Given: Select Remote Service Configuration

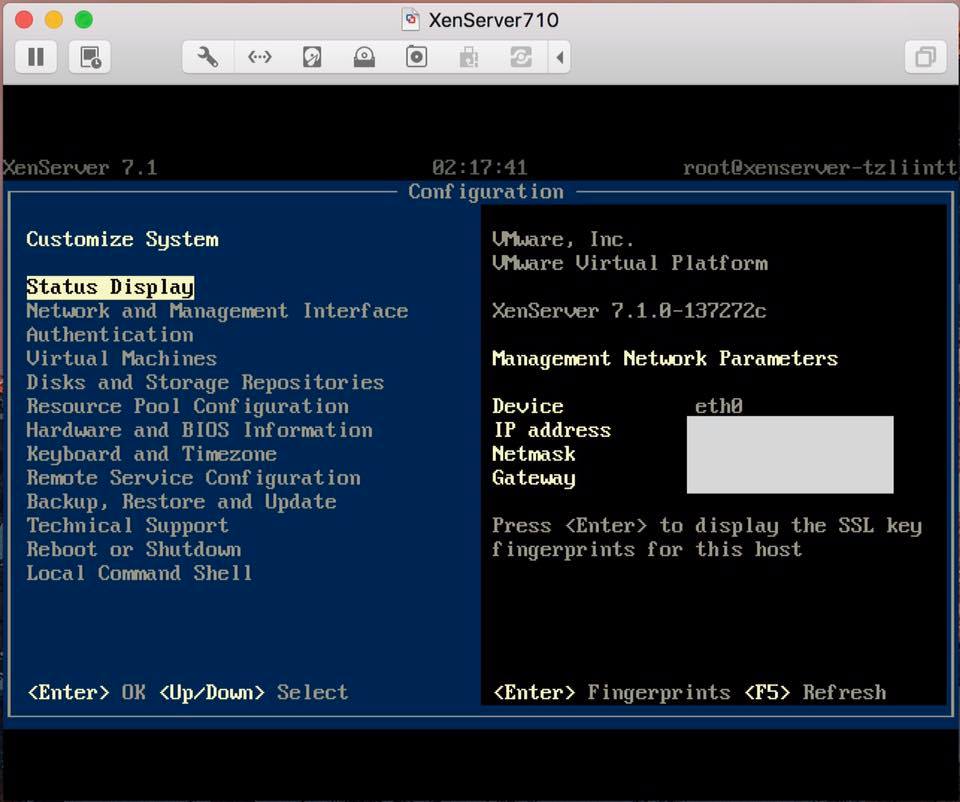Looking at the screenshot, I should (x=193, y=478).
